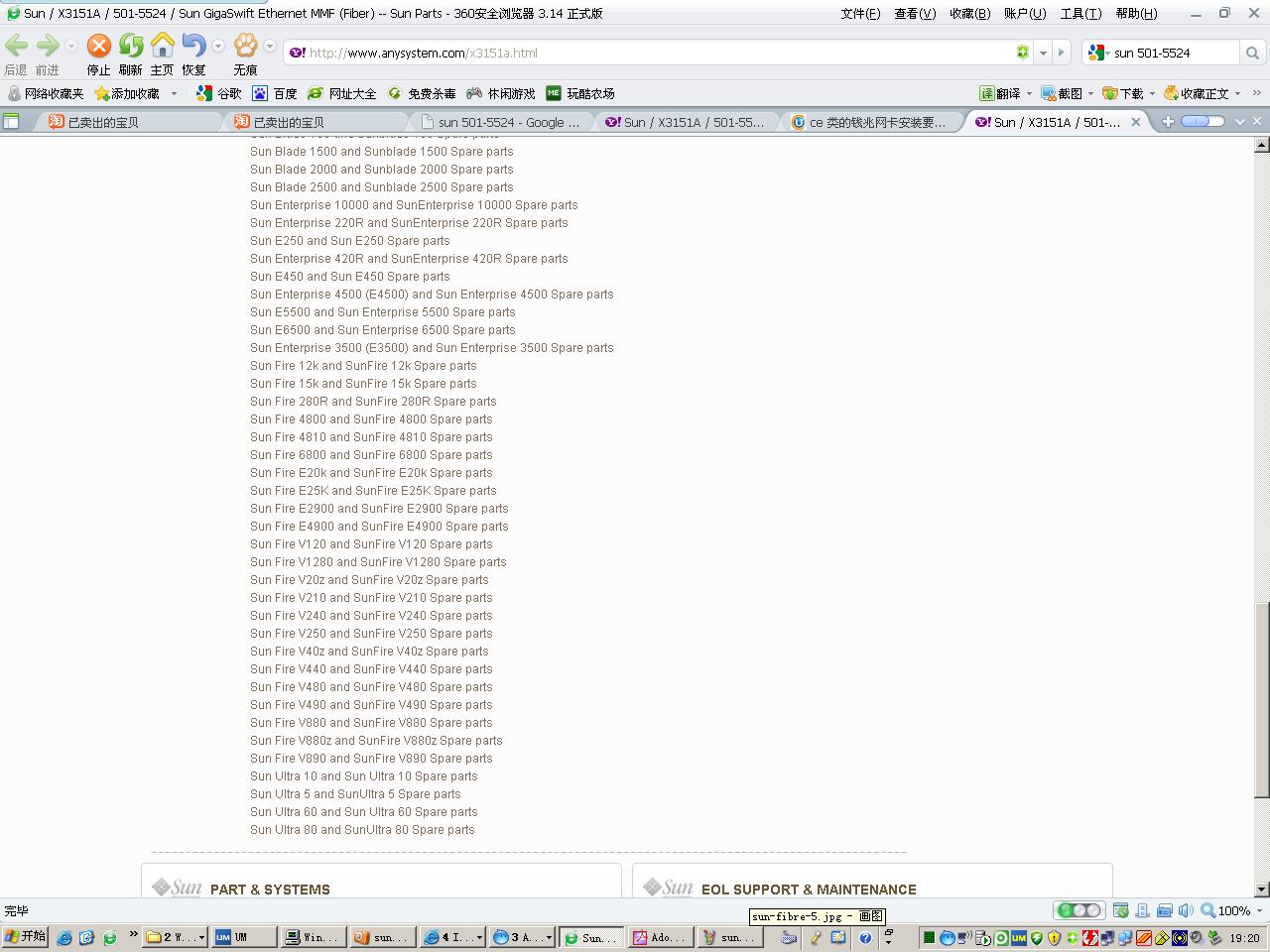Expand the 添加收藏 dropdown arrow

[x=174, y=93]
